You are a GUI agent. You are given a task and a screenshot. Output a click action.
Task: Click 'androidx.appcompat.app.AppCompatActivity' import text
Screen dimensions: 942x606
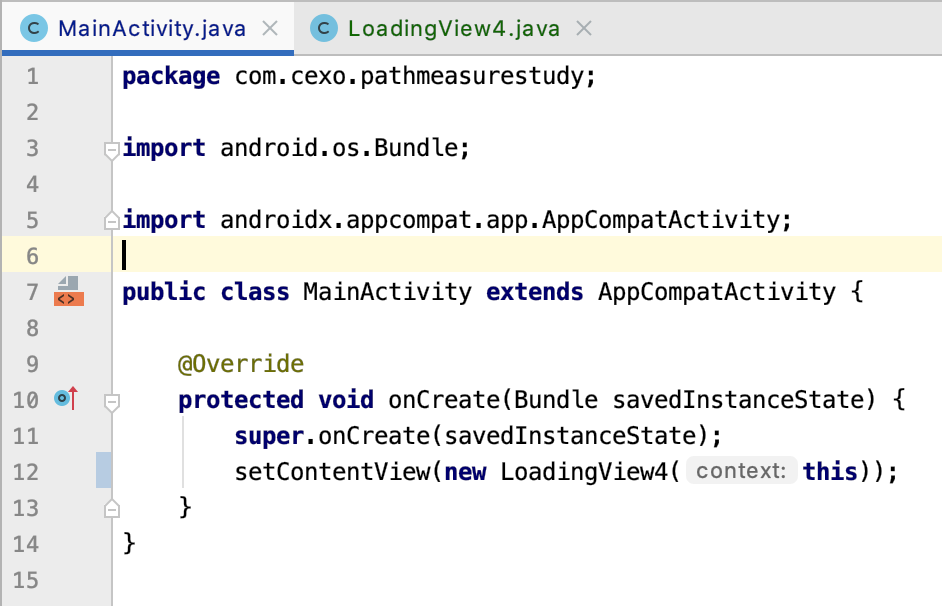click(x=500, y=220)
